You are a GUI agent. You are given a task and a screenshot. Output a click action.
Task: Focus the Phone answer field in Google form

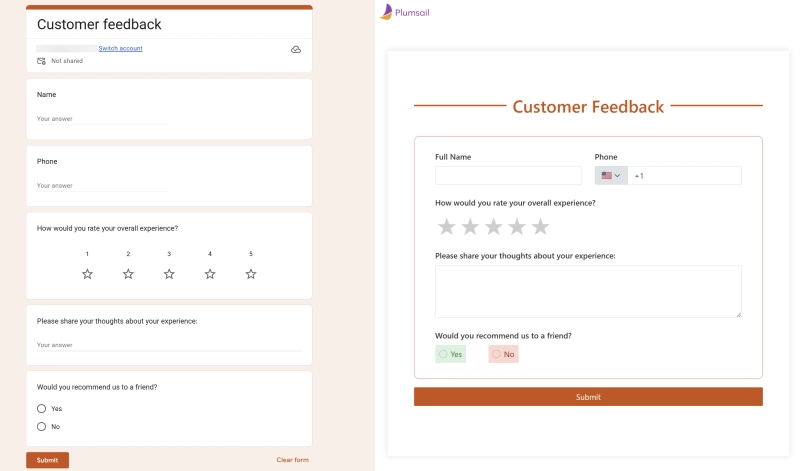103,186
